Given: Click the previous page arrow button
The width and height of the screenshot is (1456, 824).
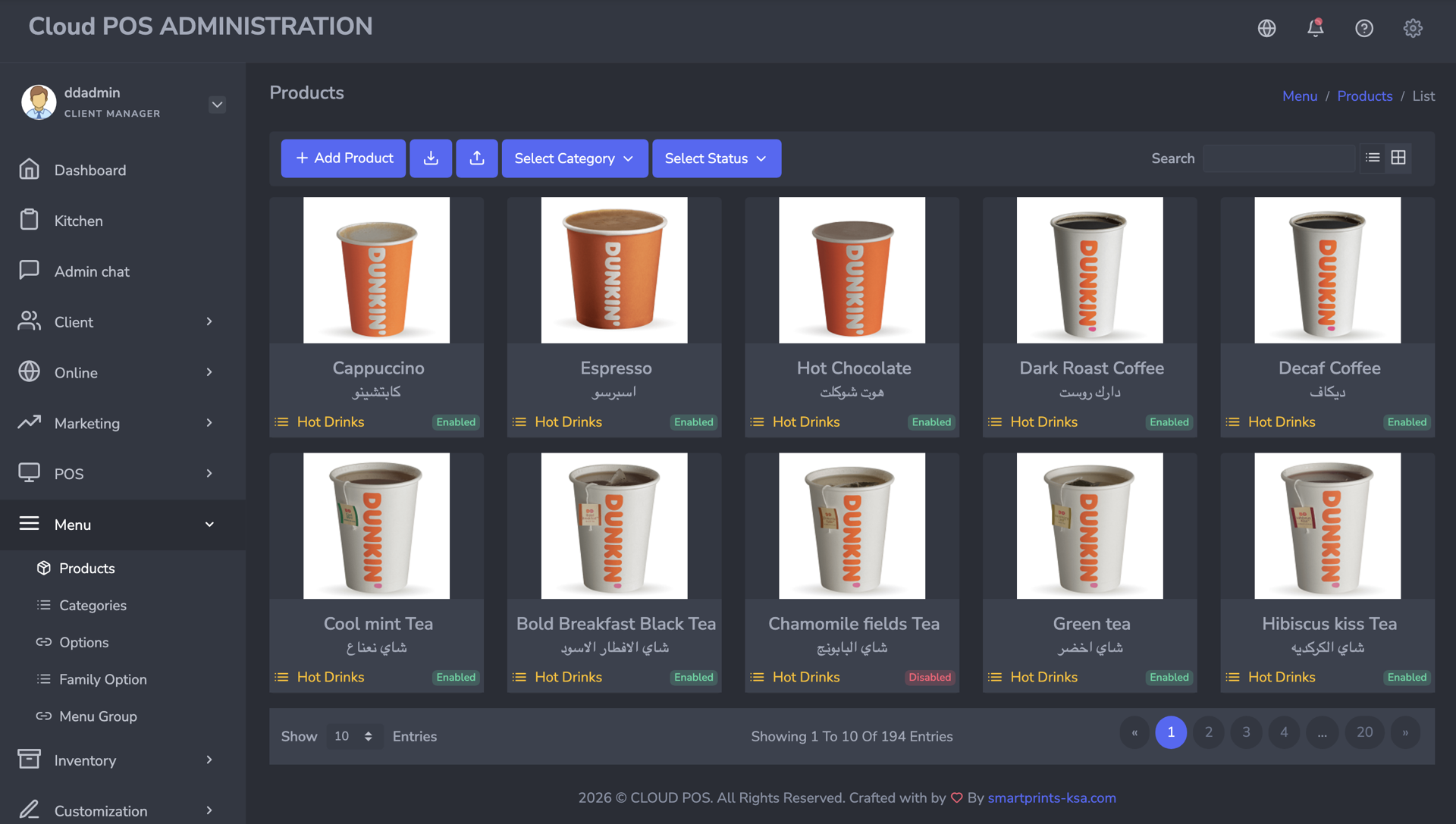Looking at the screenshot, I should (1134, 732).
